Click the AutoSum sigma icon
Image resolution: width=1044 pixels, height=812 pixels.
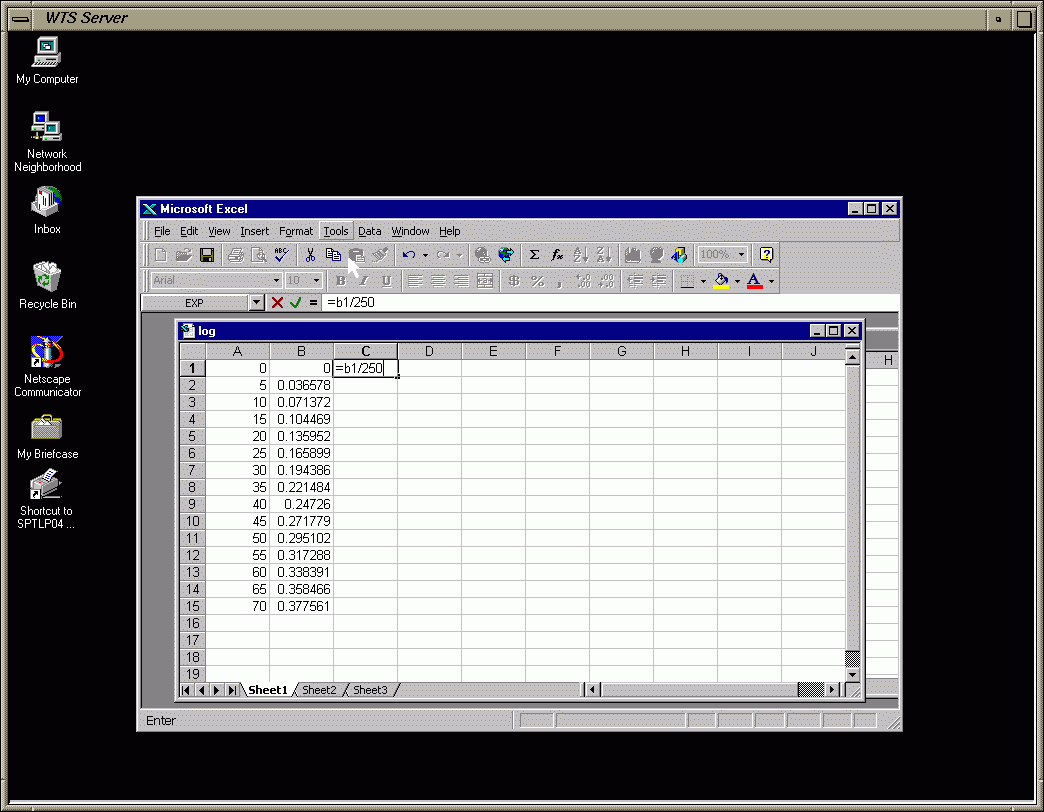point(534,255)
